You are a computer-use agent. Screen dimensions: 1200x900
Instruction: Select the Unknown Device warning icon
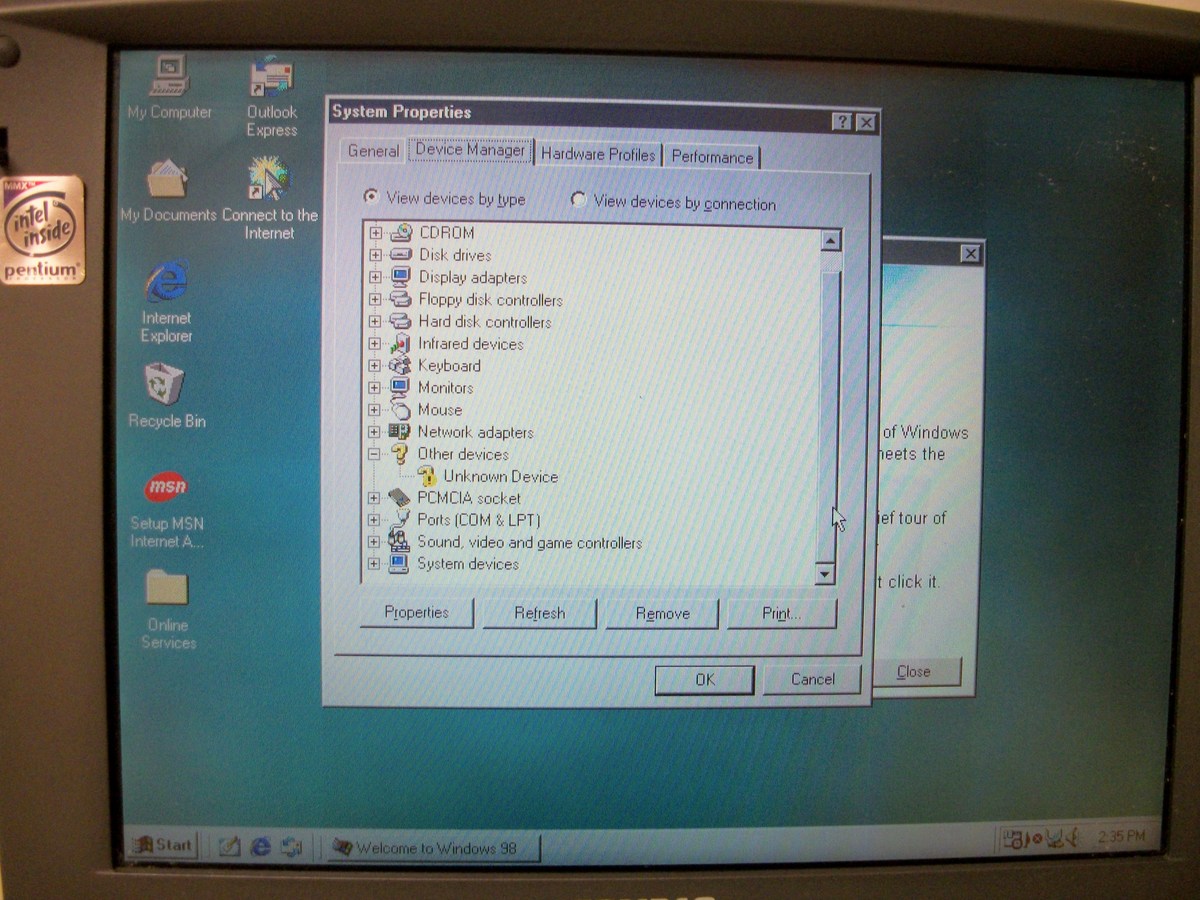point(428,477)
